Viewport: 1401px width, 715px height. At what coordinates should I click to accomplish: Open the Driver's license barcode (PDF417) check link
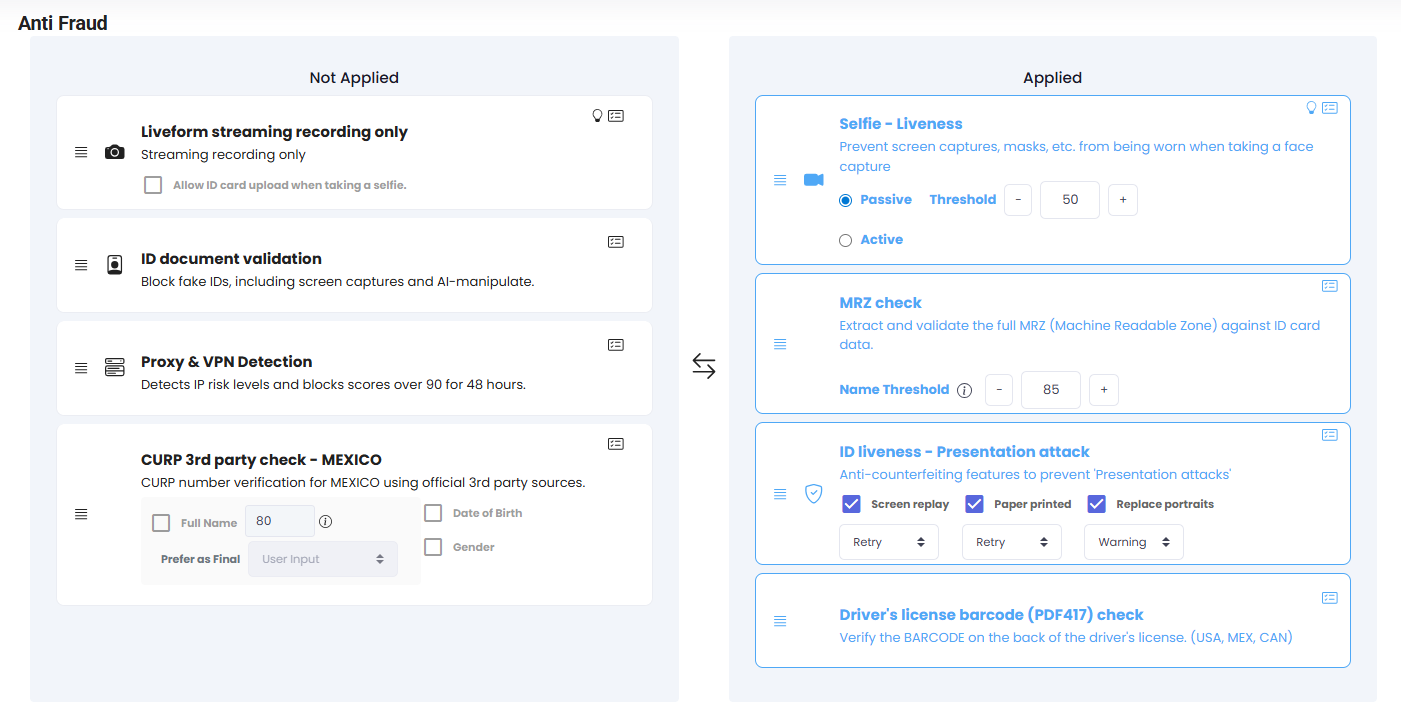tap(991, 614)
